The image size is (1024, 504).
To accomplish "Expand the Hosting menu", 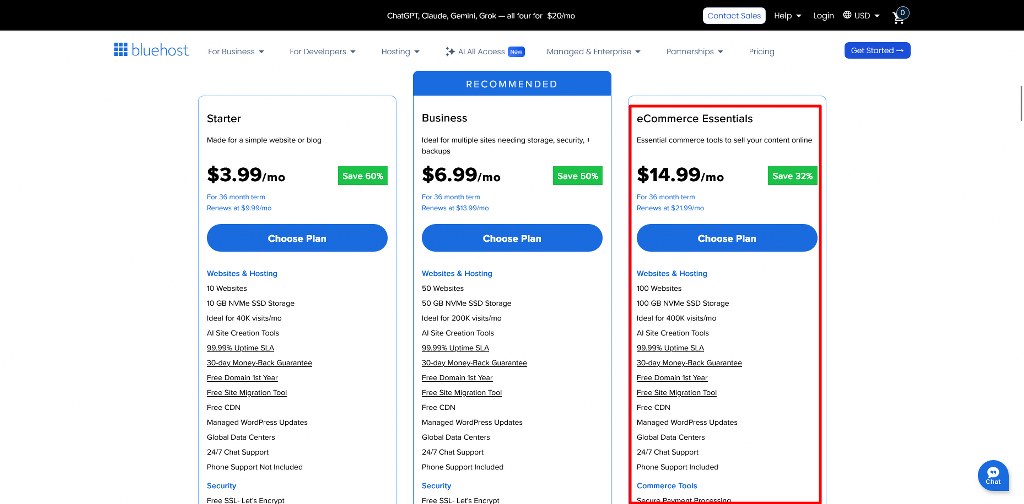I will [x=400, y=51].
